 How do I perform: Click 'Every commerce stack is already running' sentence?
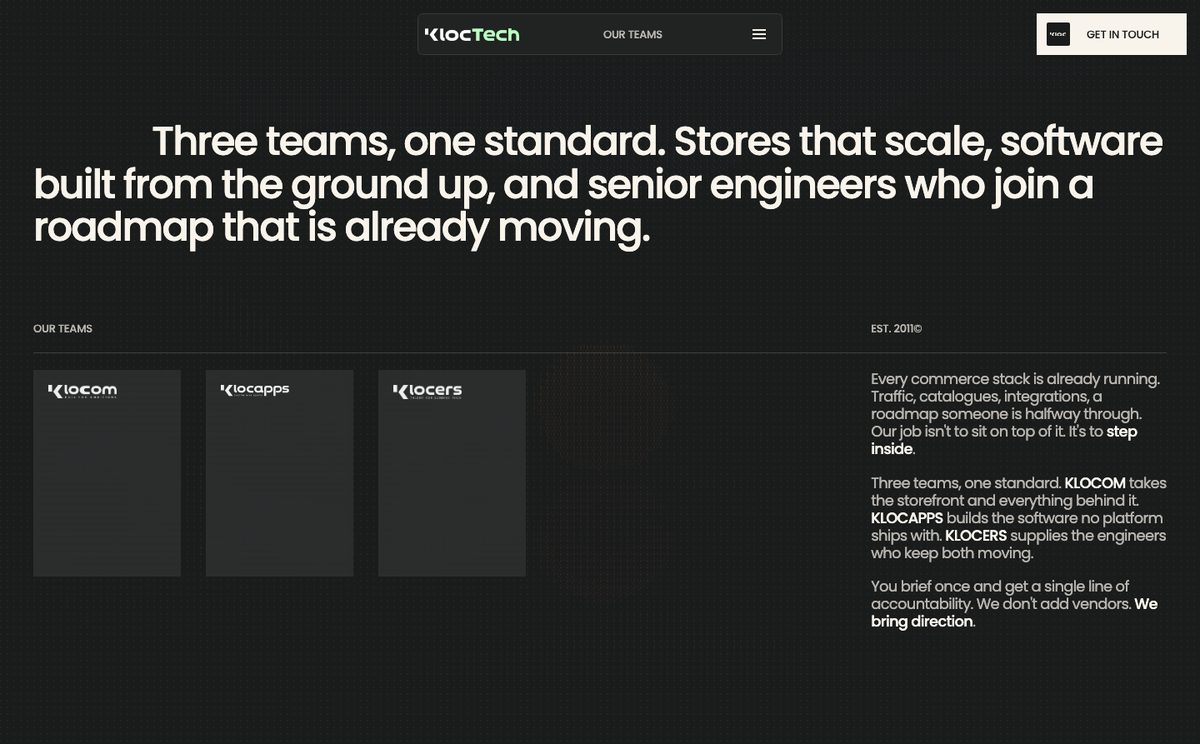(1015, 379)
